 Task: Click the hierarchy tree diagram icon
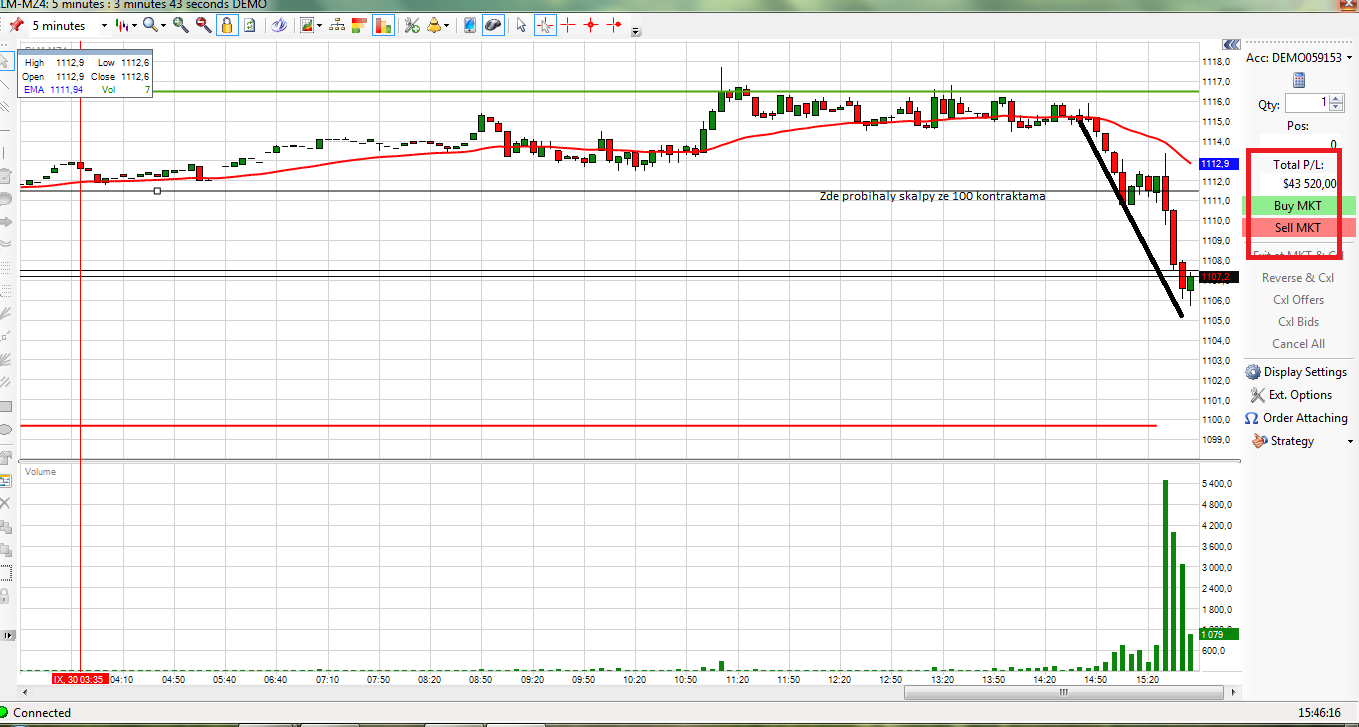335,25
